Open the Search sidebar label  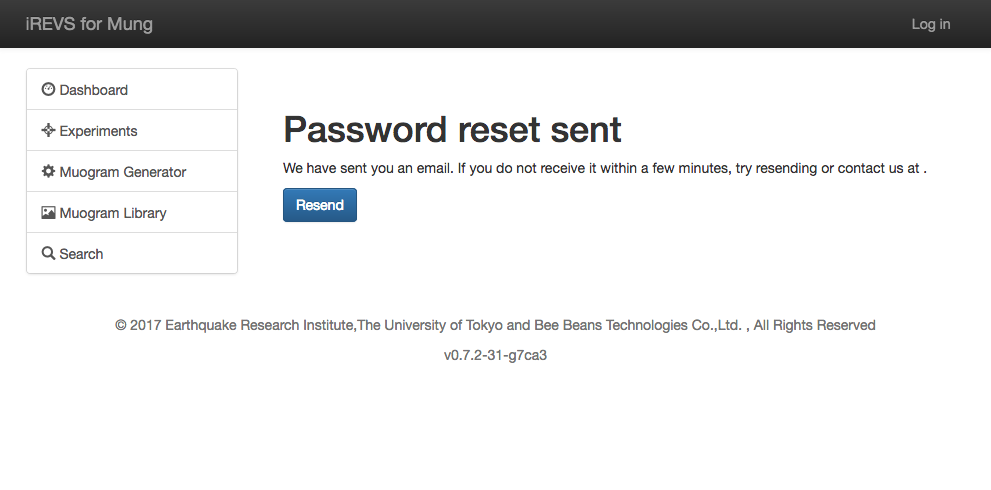(x=81, y=254)
